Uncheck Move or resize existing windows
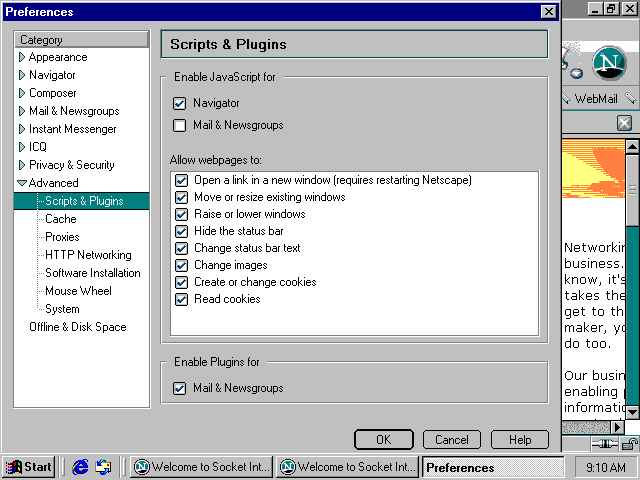 [181, 197]
